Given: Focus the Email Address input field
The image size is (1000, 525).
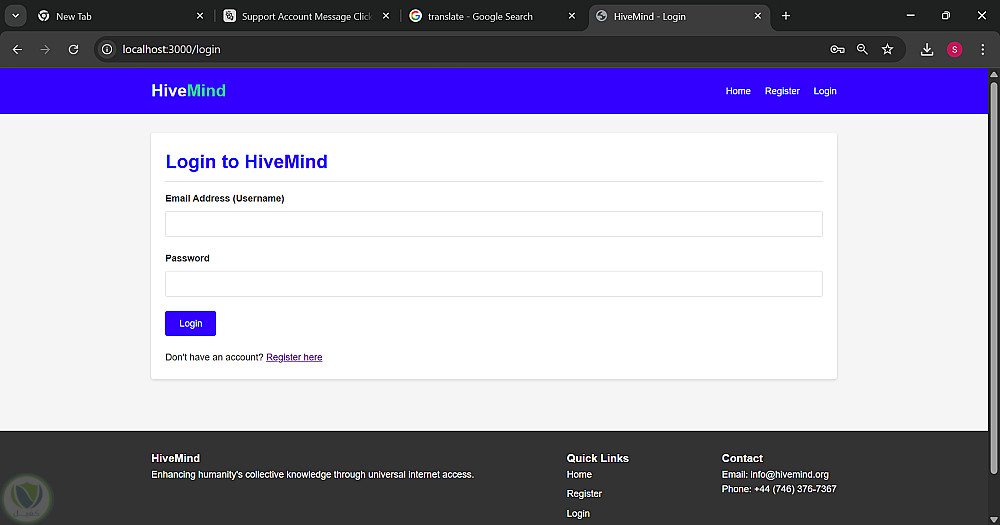Looking at the screenshot, I should tap(494, 224).
